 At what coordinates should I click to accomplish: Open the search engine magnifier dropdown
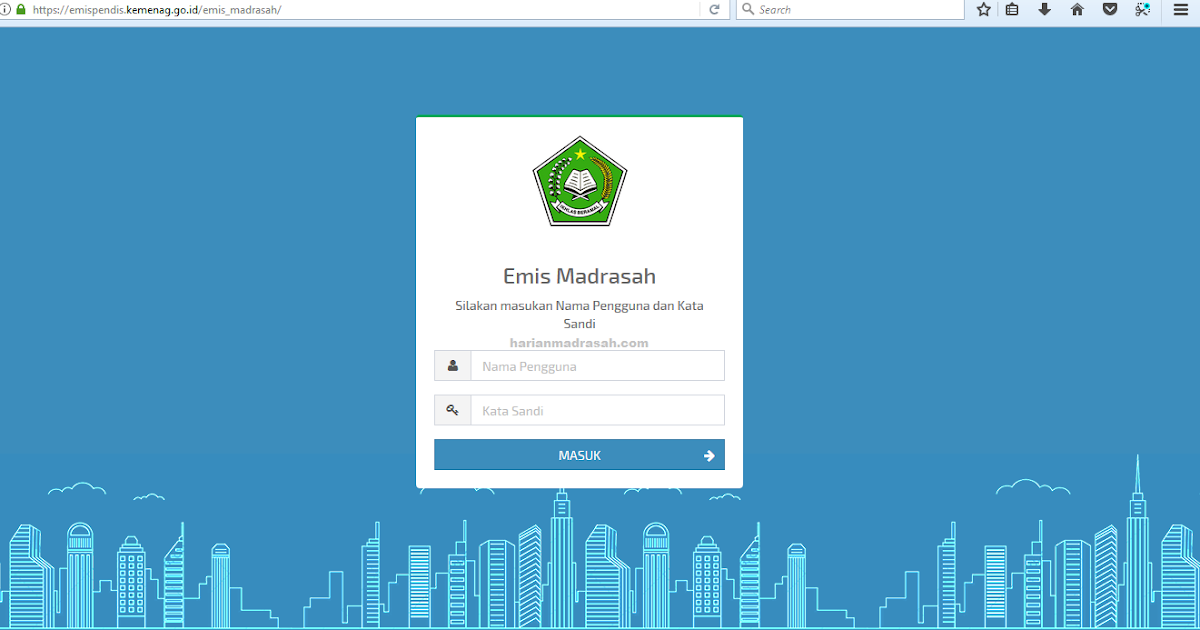pyautogui.click(x=748, y=9)
